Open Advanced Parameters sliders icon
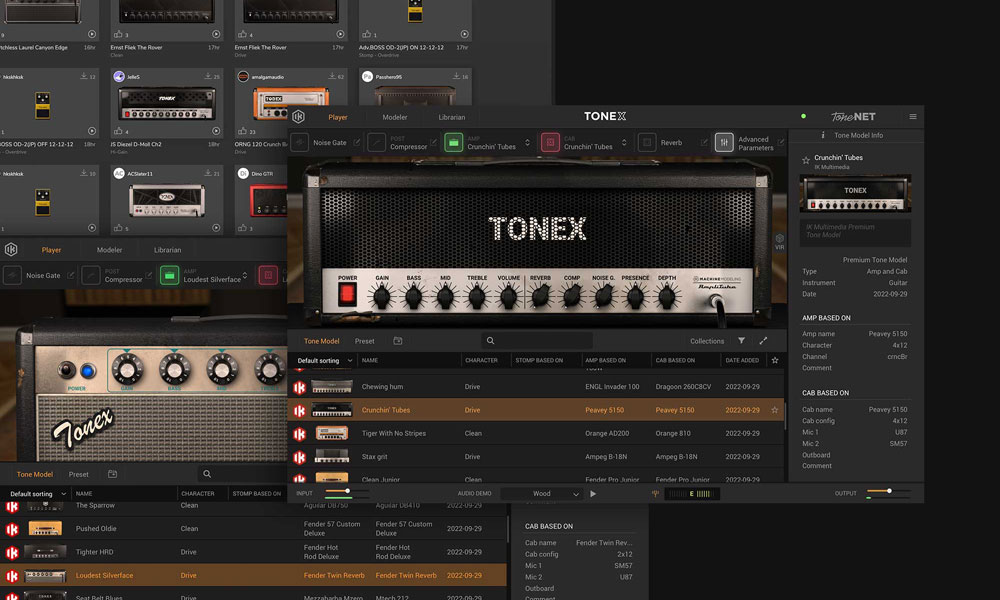1000x600 pixels. coord(724,143)
